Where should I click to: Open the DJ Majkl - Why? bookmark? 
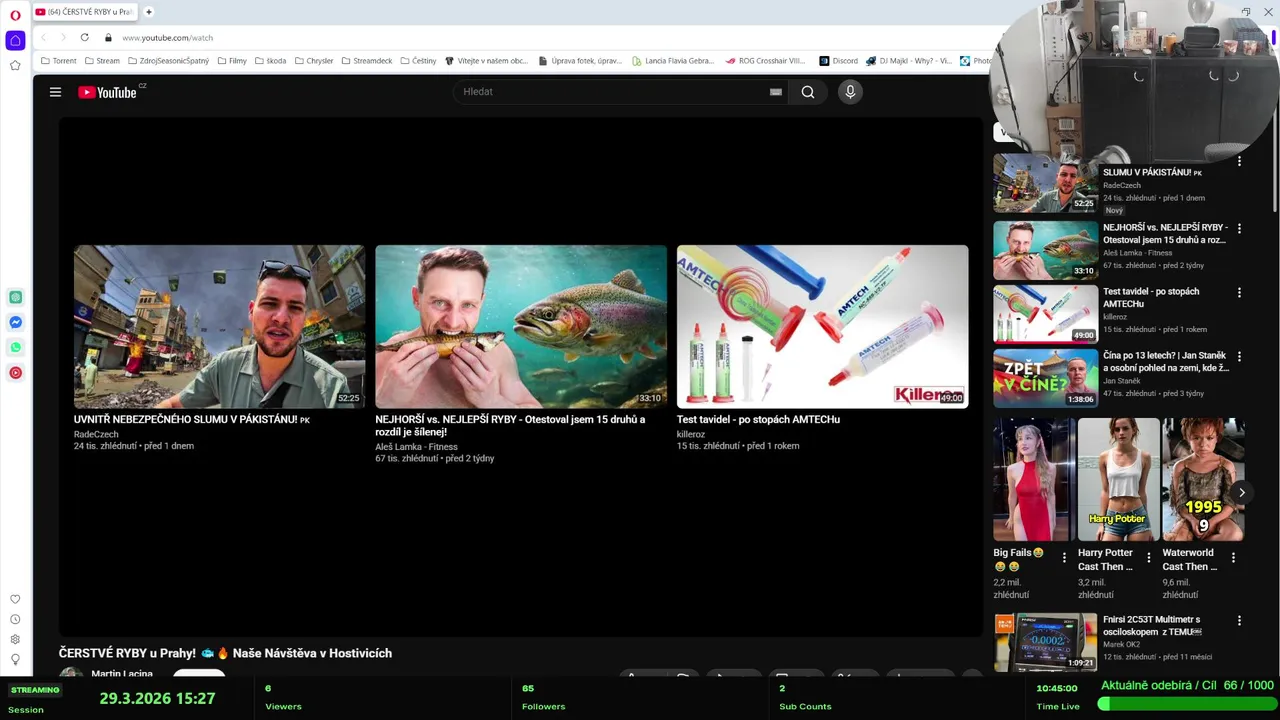tap(909, 60)
